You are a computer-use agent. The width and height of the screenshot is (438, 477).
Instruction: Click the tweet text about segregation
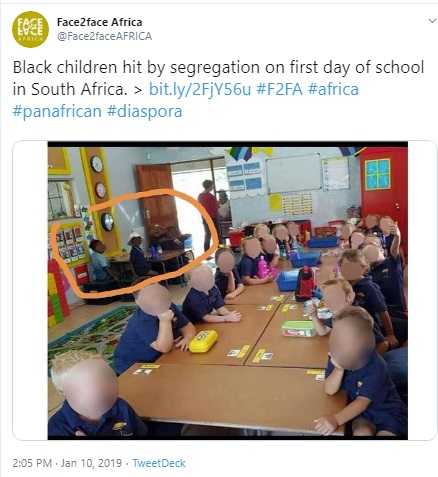tap(218, 78)
